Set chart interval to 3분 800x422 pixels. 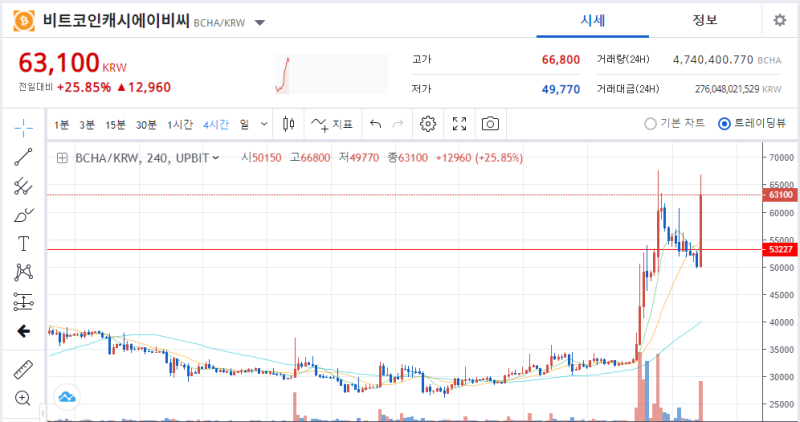[x=87, y=125]
